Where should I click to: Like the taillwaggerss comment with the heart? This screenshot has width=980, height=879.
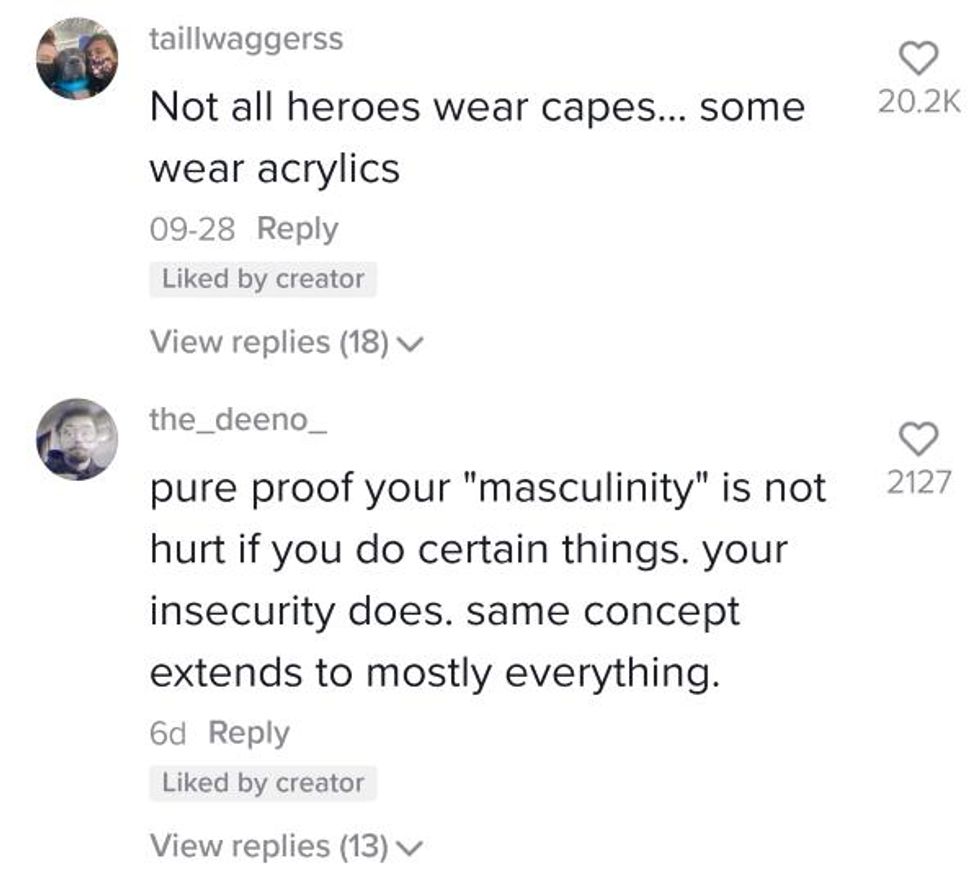pos(919,60)
